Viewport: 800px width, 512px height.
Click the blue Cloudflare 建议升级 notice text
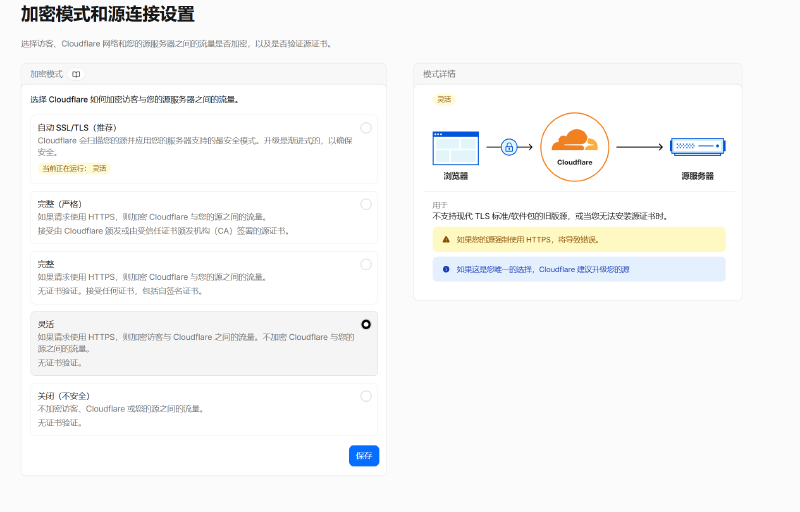pos(543,269)
